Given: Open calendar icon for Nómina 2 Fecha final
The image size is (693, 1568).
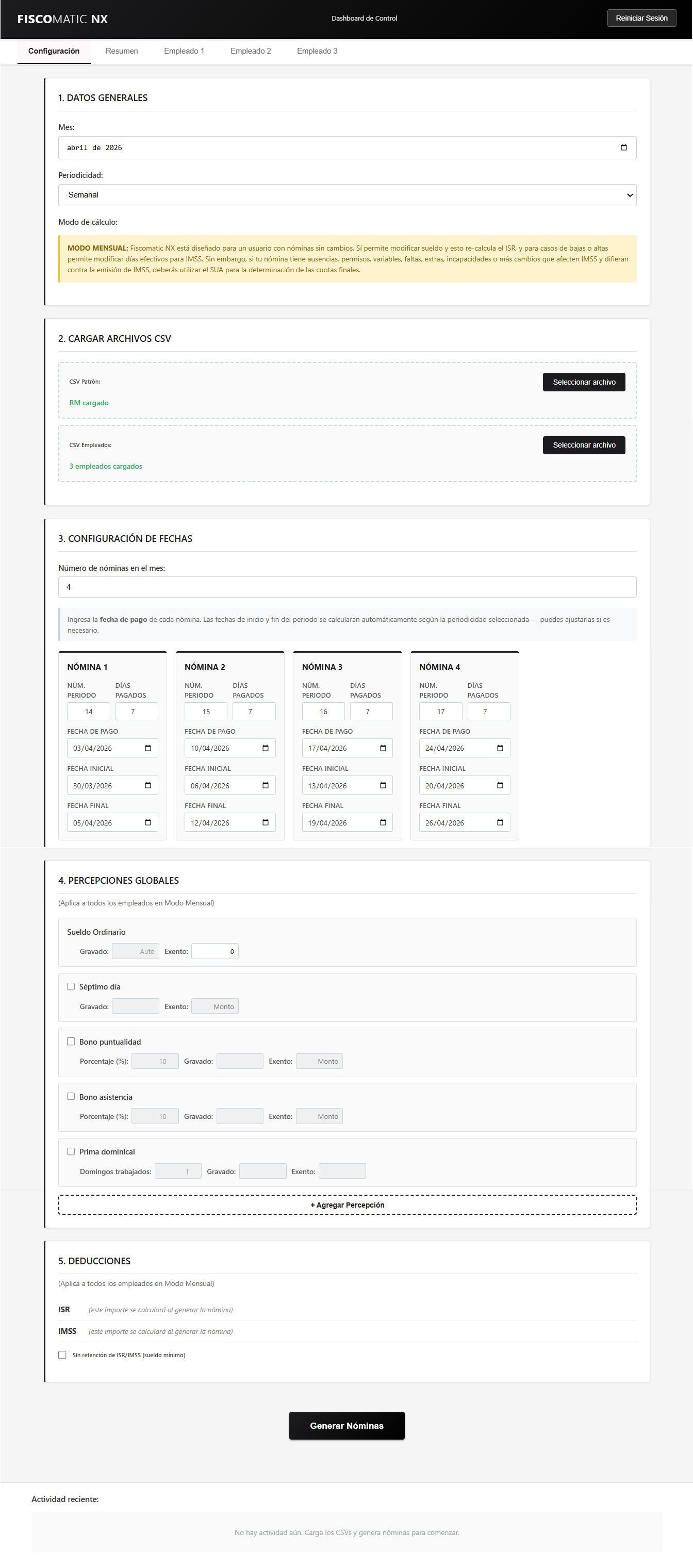Looking at the screenshot, I should tap(266, 822).
